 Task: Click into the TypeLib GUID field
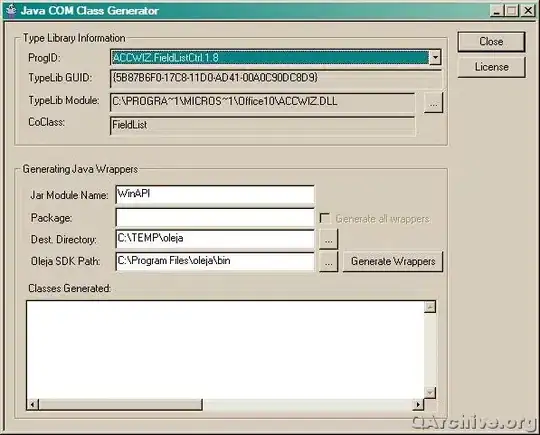pos(276,79)
